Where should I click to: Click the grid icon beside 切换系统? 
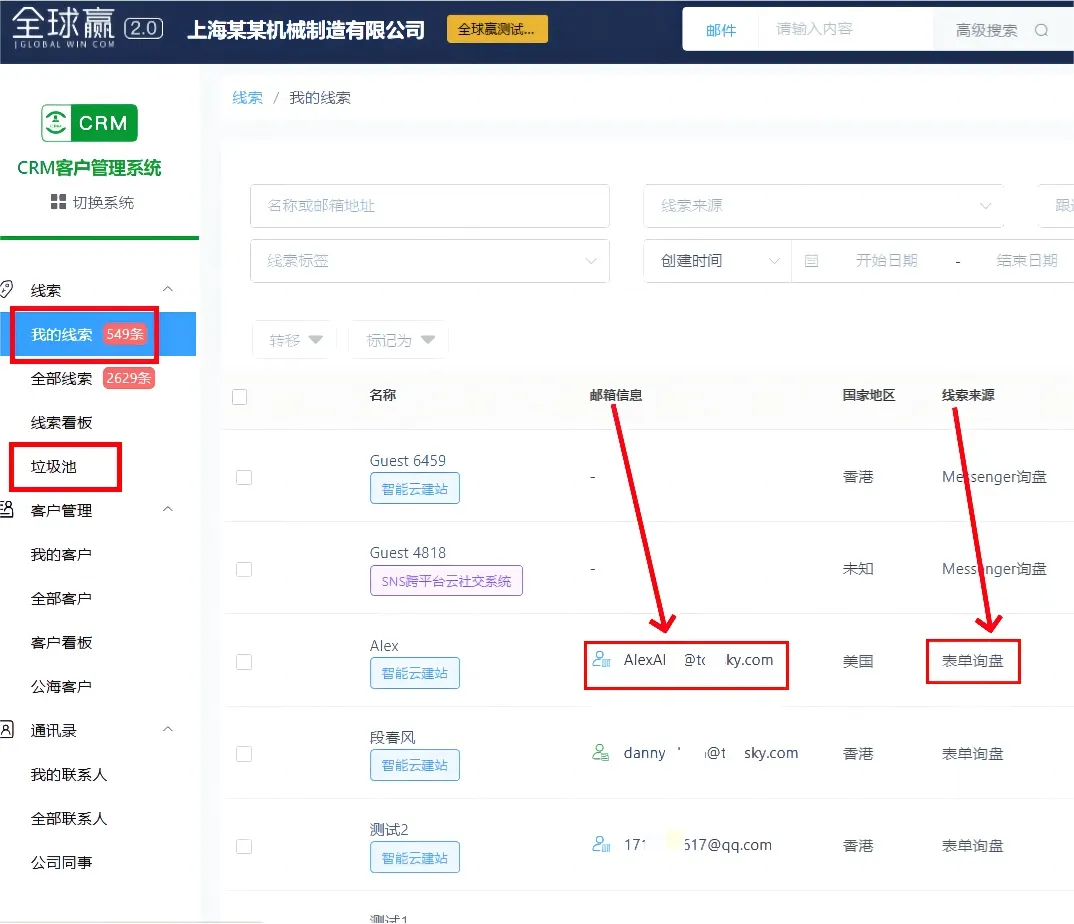[58, 202]
